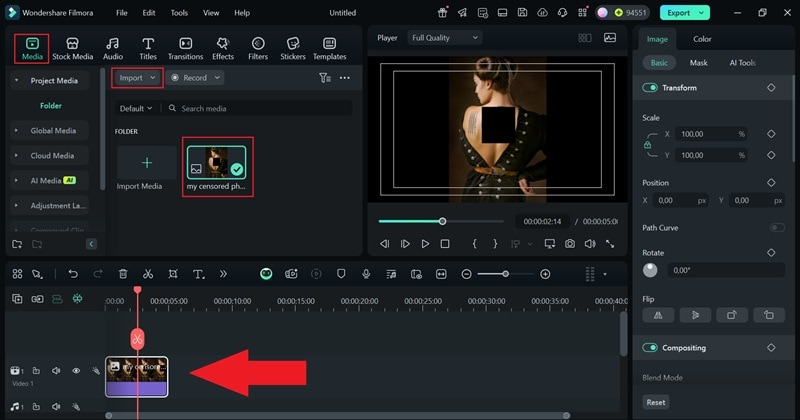Stop playback with the square button

pos(445,244)
